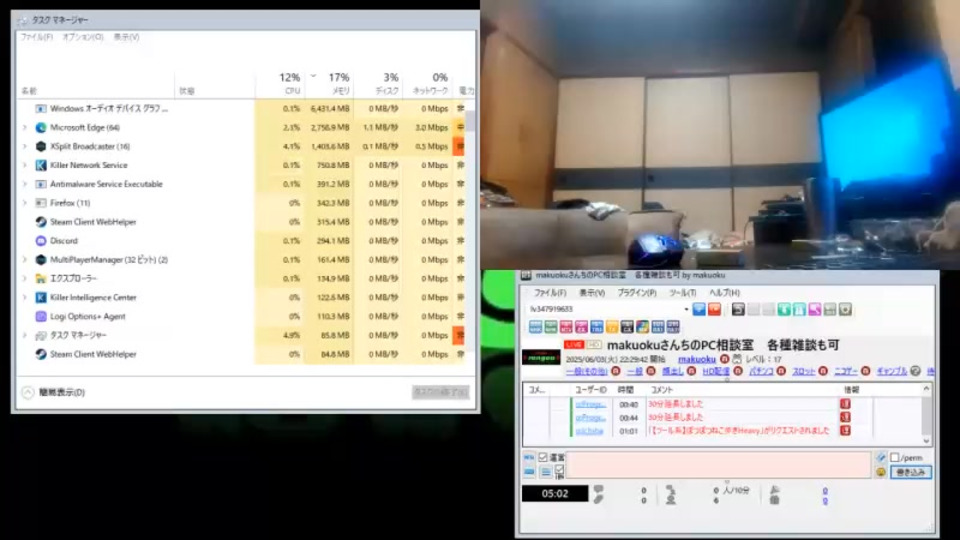Open the broadcast ID lv347919633 dropdown arrow
This screenshot has width=960, height=540.
pyautogui.click(x=686, y=309)
